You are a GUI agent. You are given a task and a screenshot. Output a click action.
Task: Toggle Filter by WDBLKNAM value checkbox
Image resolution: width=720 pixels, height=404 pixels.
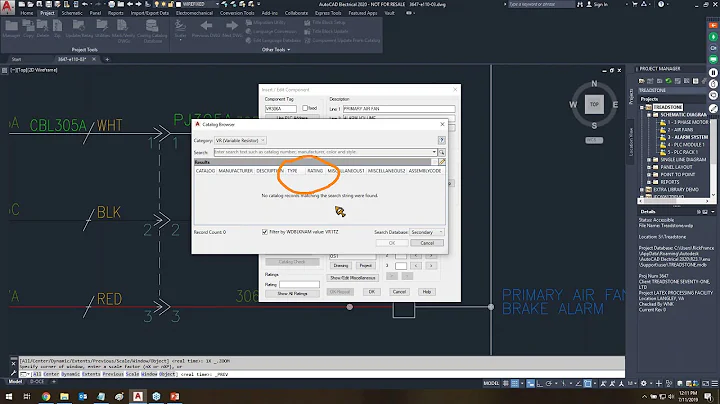coord(265,232)
